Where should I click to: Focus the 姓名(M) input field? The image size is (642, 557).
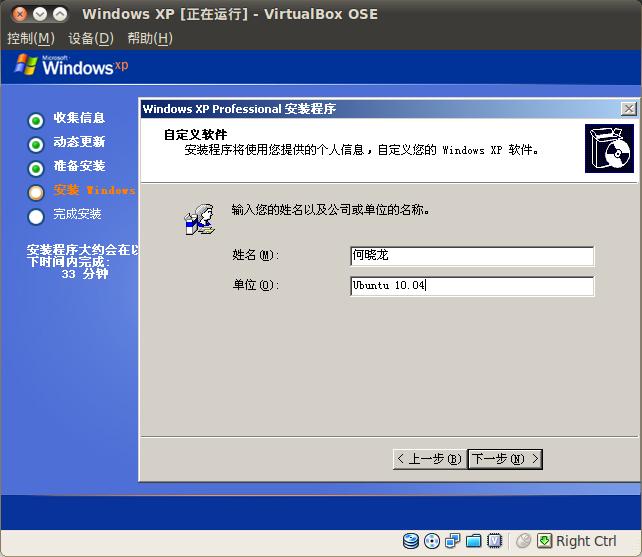pyautogui.click(x=472, y=256)
